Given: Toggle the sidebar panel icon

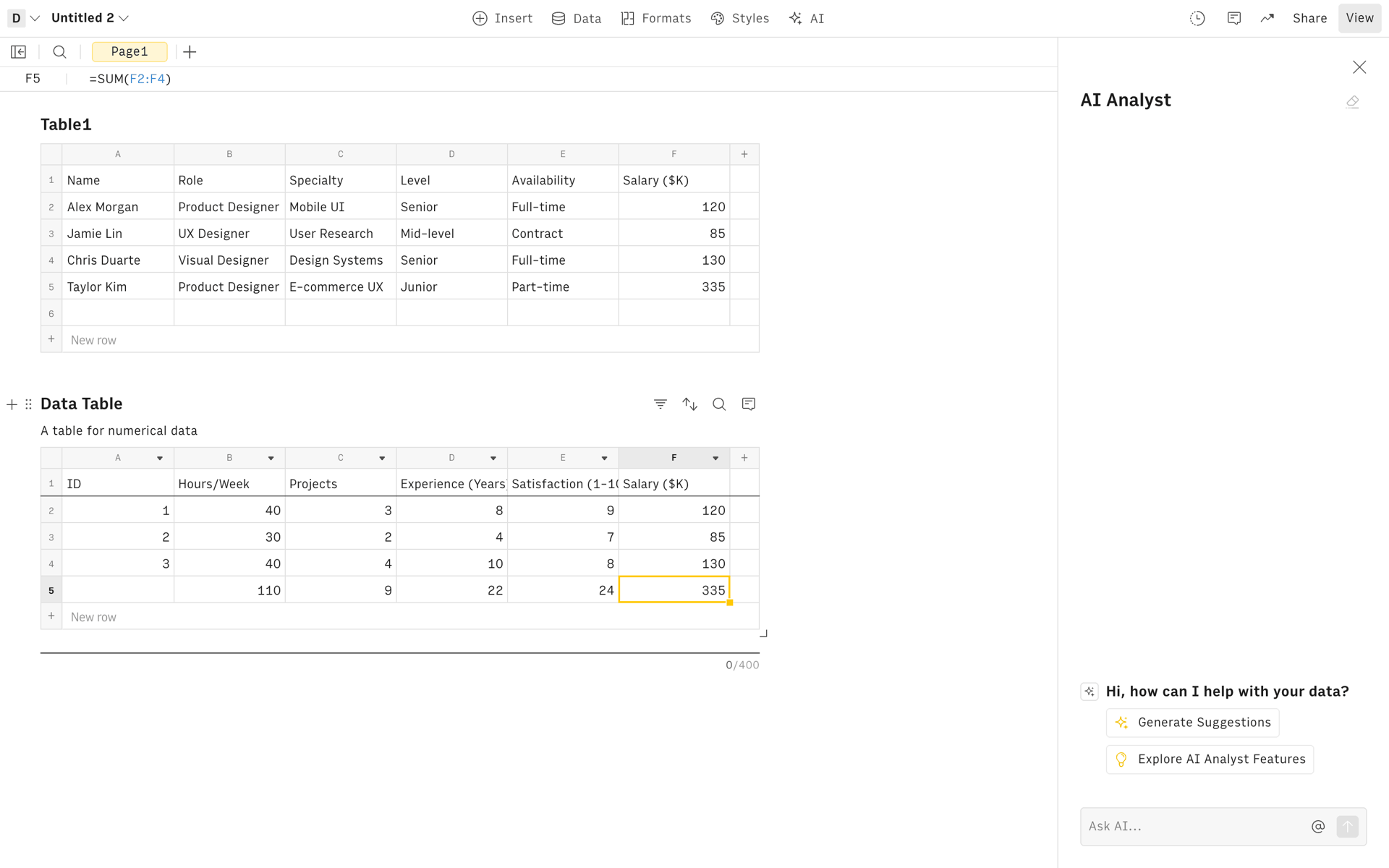Looking at the screenshot, I should click(19, 52).
